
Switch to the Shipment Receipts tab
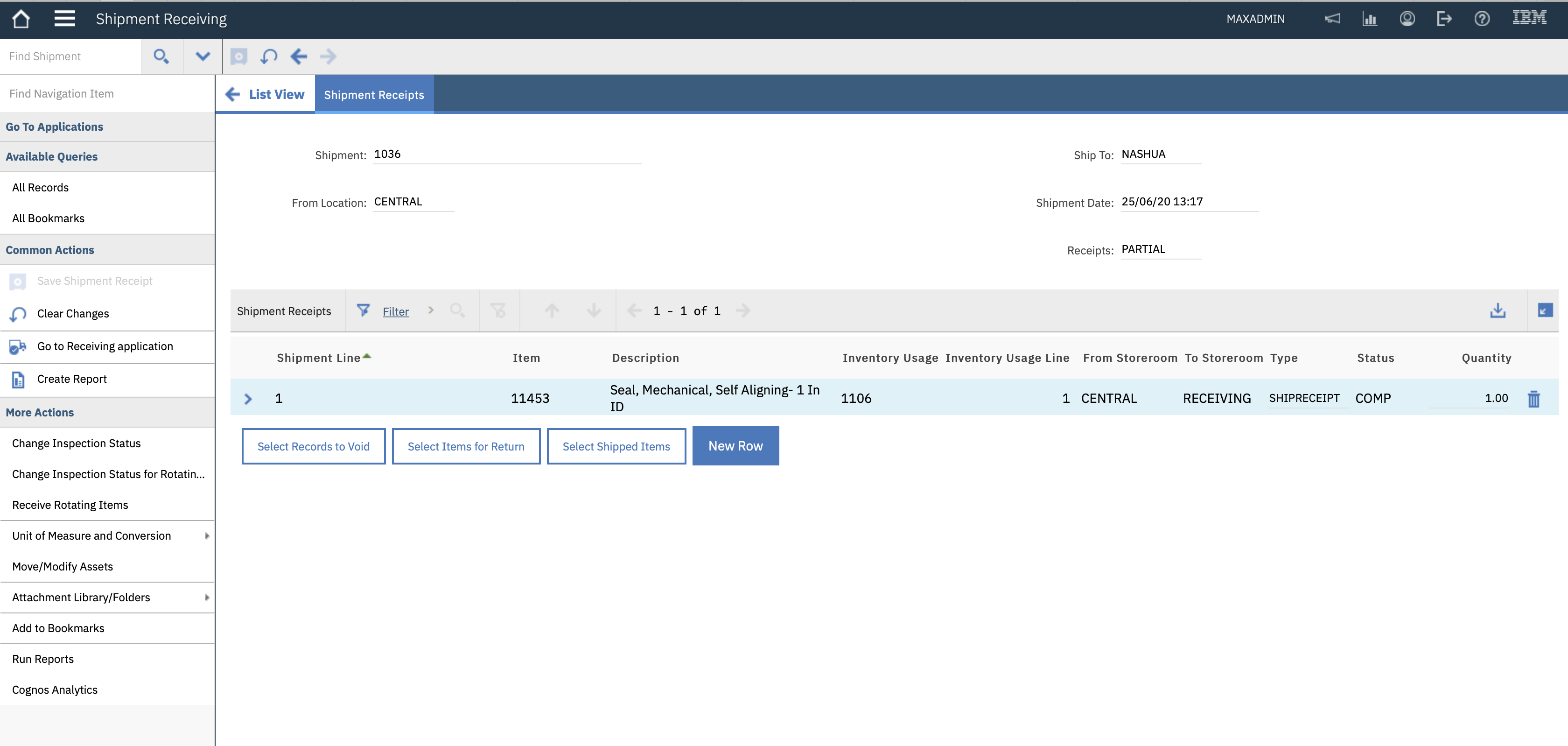click(374, 94)
